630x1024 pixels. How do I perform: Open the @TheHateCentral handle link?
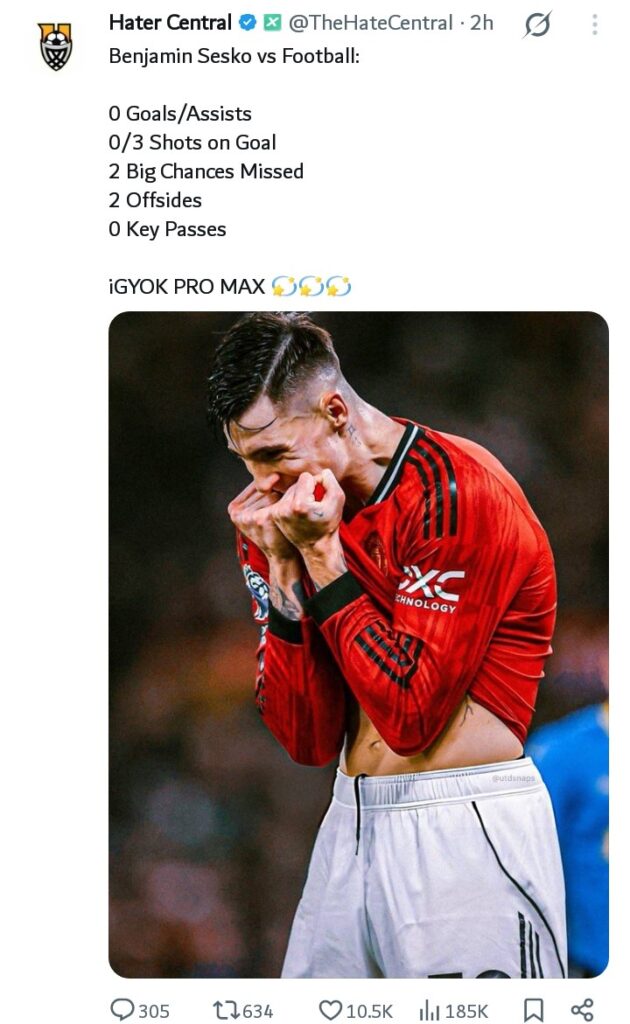(370, 23)
